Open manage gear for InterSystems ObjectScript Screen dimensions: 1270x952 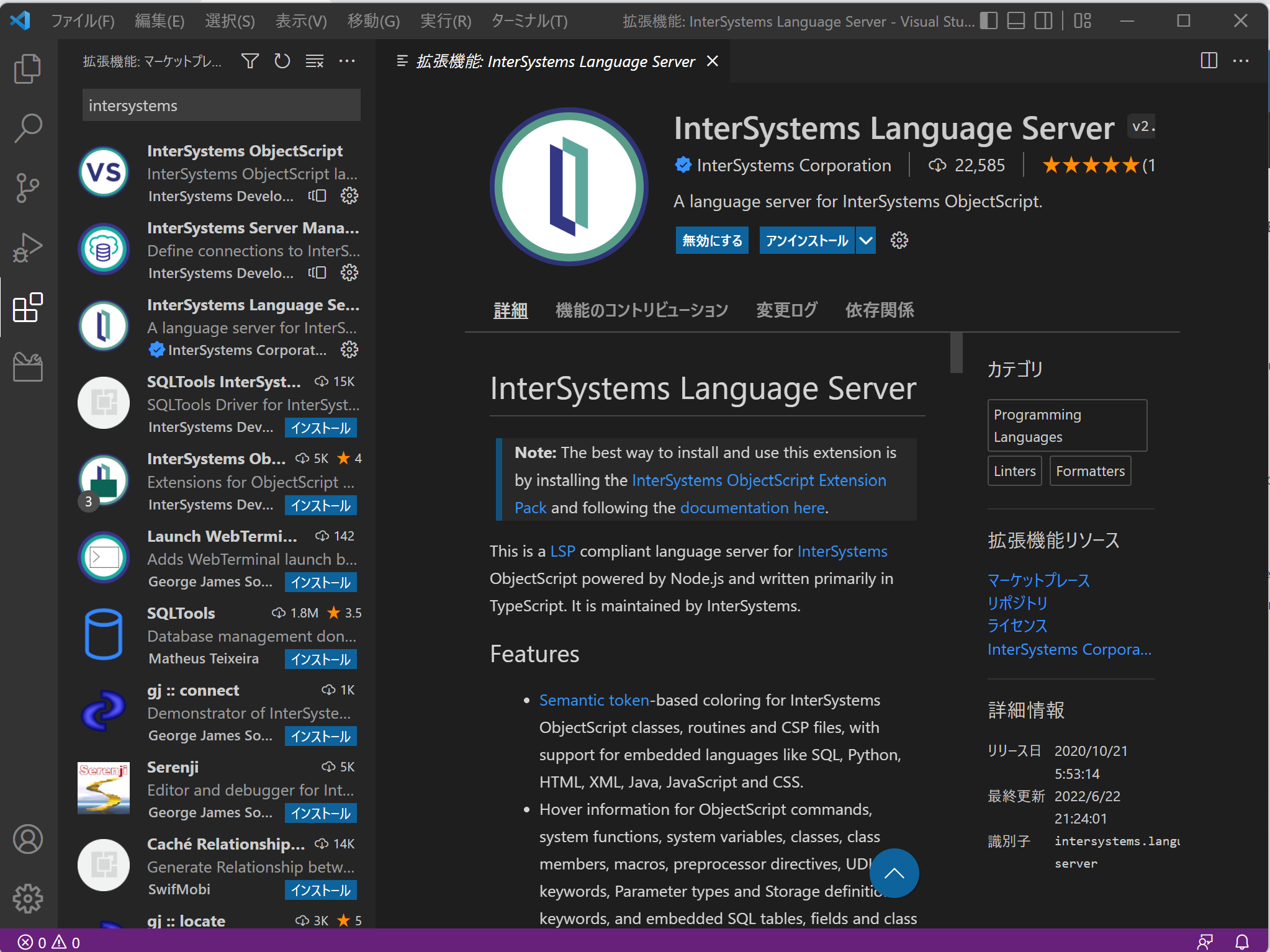[349, 196]
